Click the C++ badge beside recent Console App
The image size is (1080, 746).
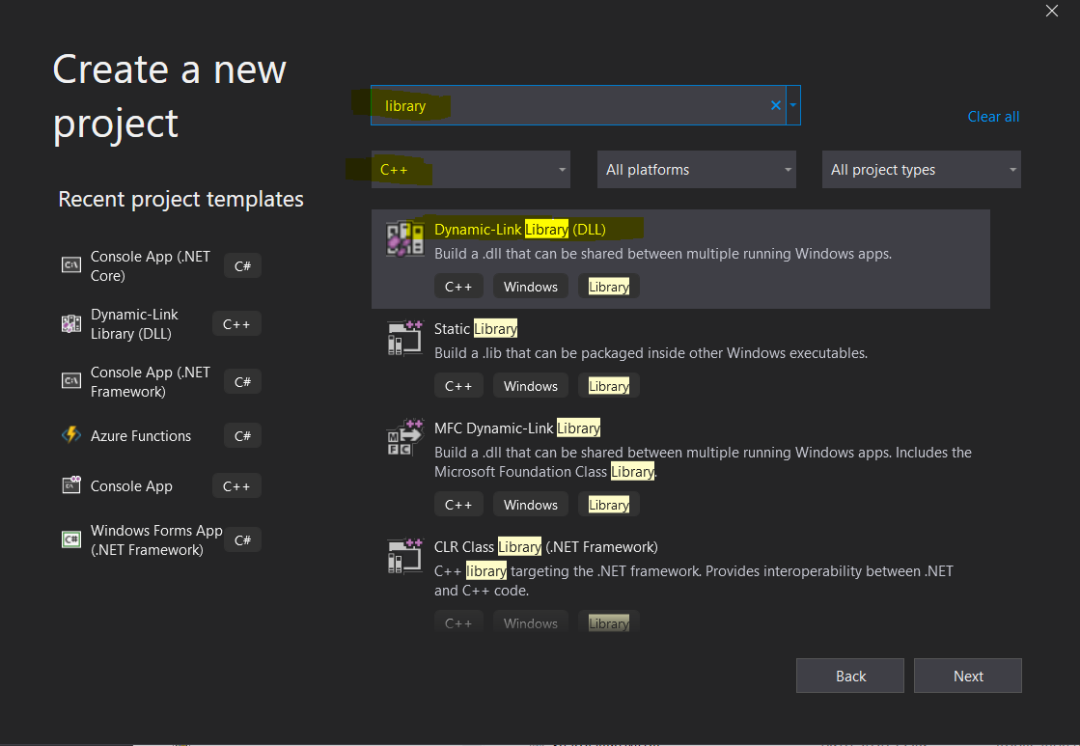[x=236, y=486]
